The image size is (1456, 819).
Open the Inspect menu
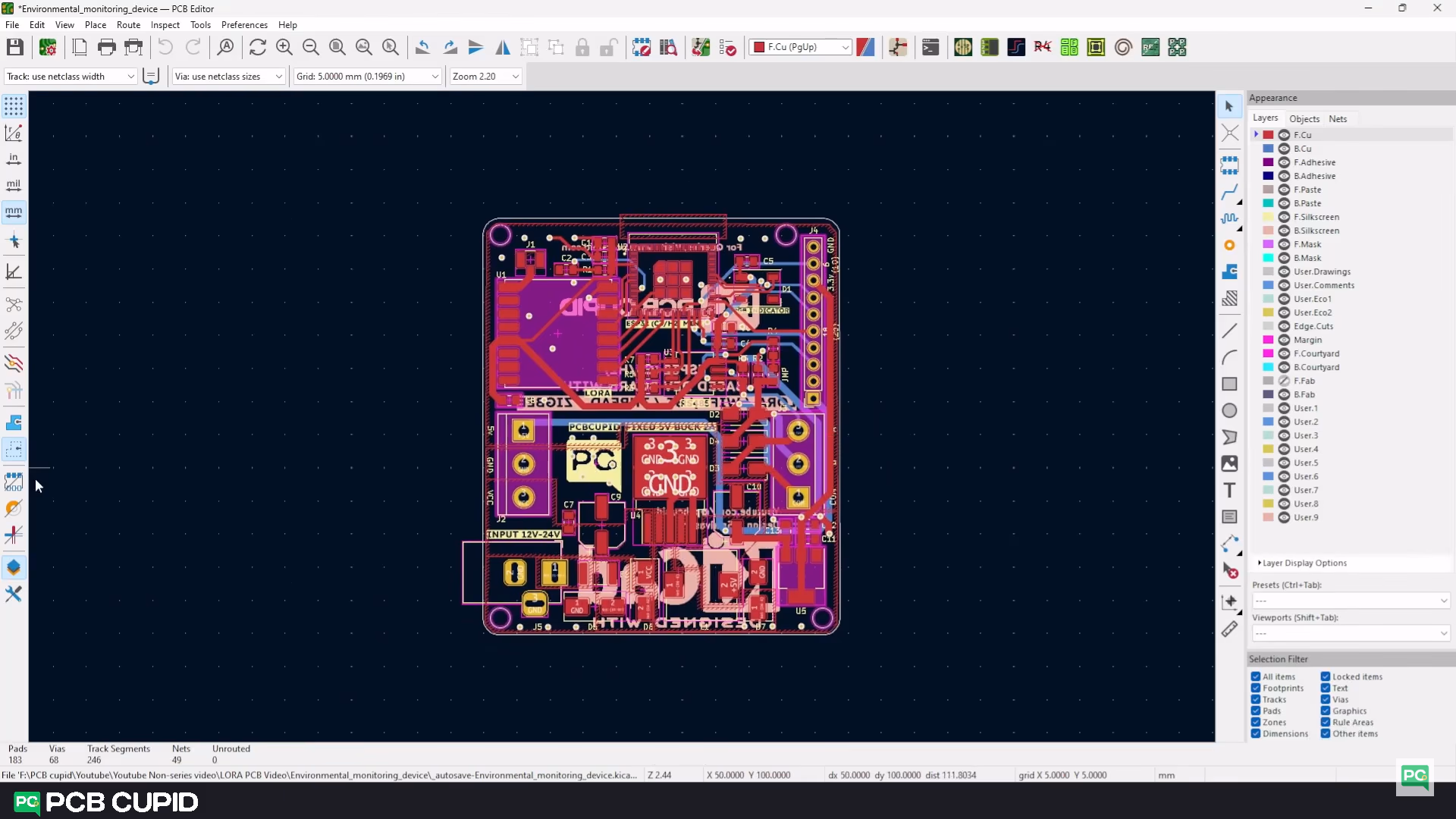point(165,24)
